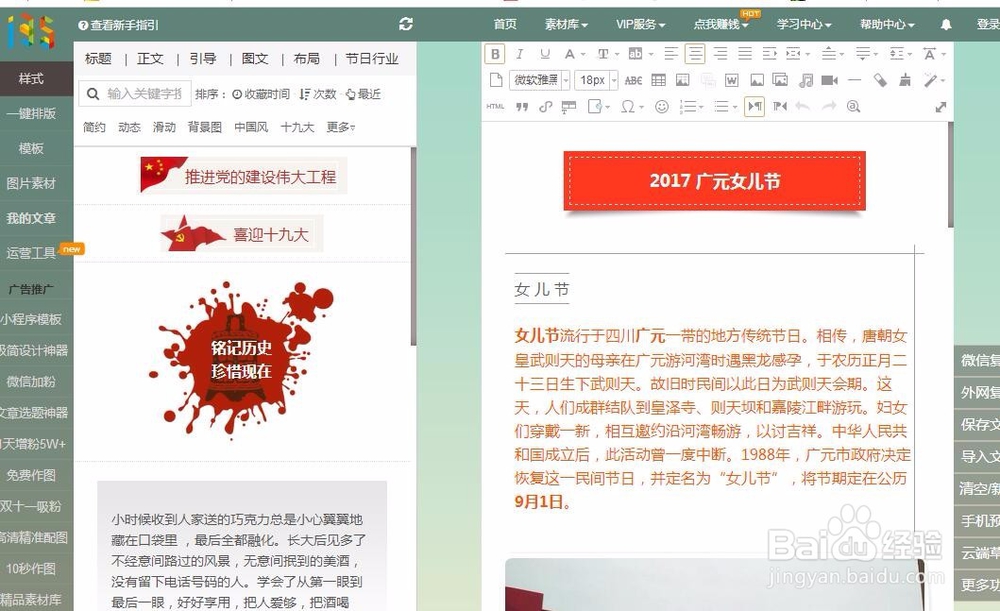The width and height of the screenshot is (1000, 611).
Task: Filter styles by 中国风 tag
Action: pyautogui.click(x=251, y=127)
